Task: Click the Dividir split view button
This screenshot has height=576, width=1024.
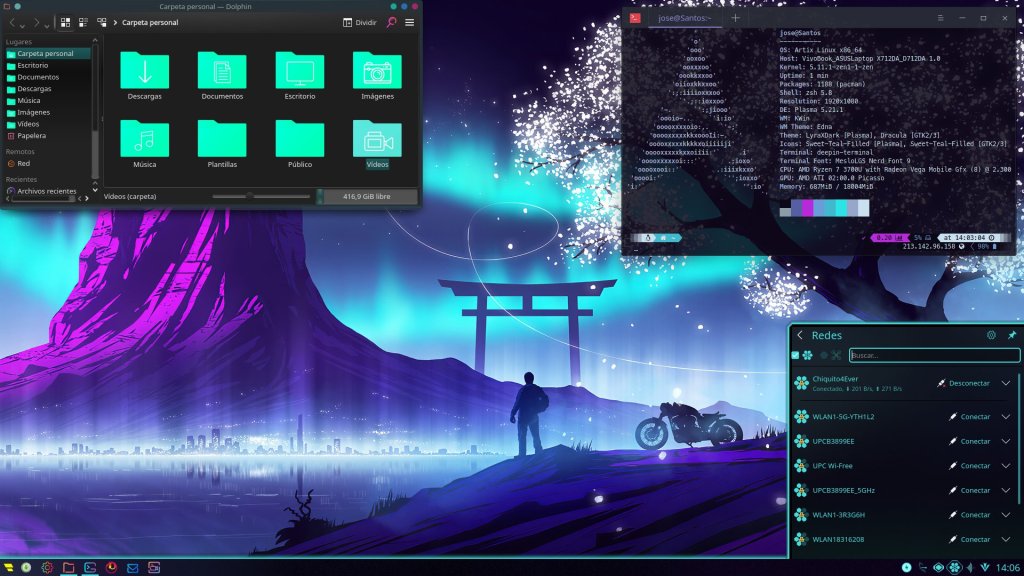Action: (x=360, y=22)
